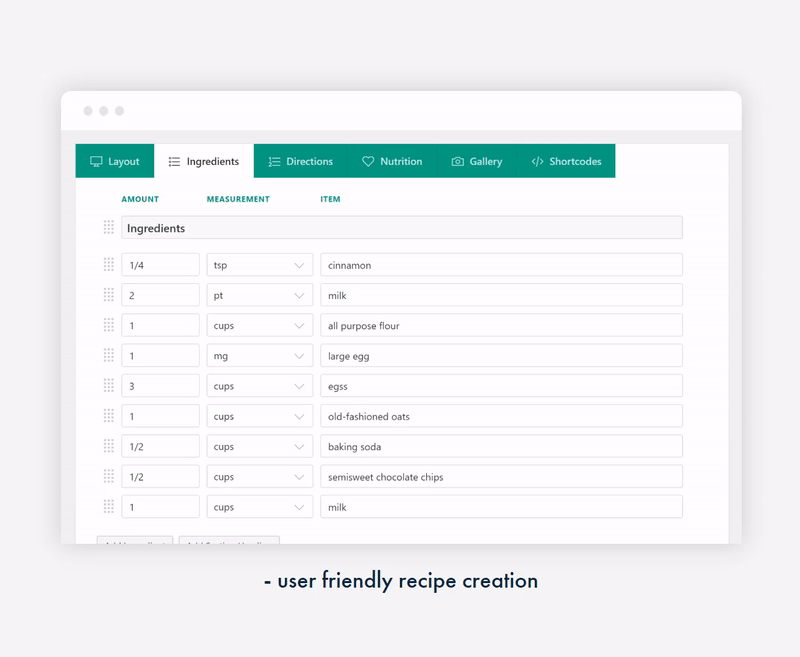800x657 pixels.
Task: Click drag handle beside old-fashioned oats row
Action: pyautogui.click(x=109, y=416)
